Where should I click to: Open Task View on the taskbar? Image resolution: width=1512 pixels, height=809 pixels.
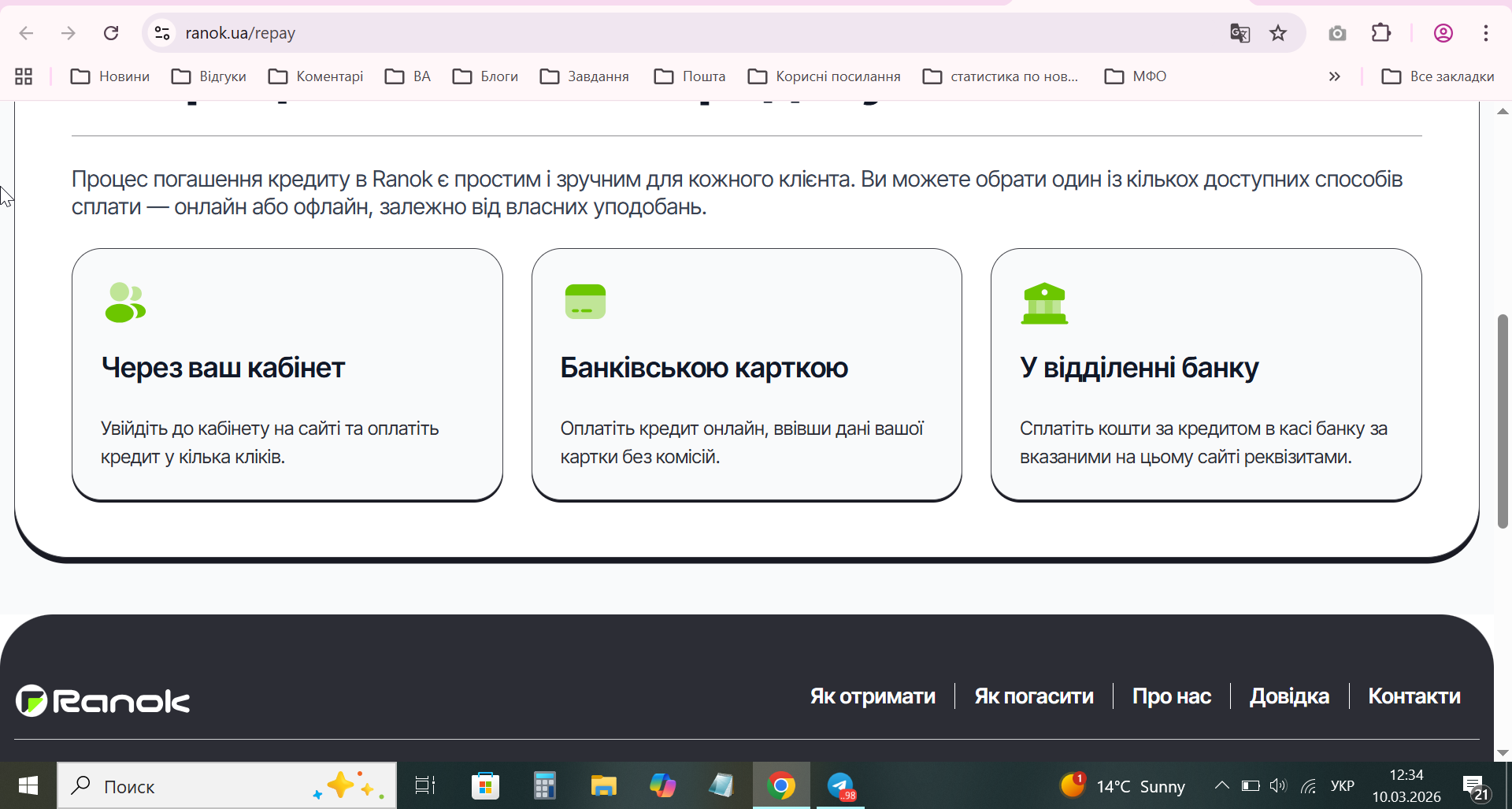(x=425, y=785)
